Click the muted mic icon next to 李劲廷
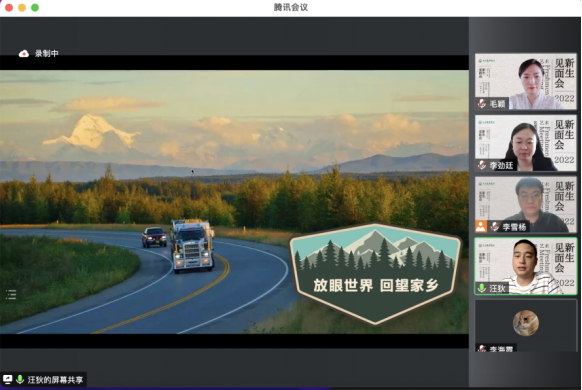582x390 pixels. (482, 165)
